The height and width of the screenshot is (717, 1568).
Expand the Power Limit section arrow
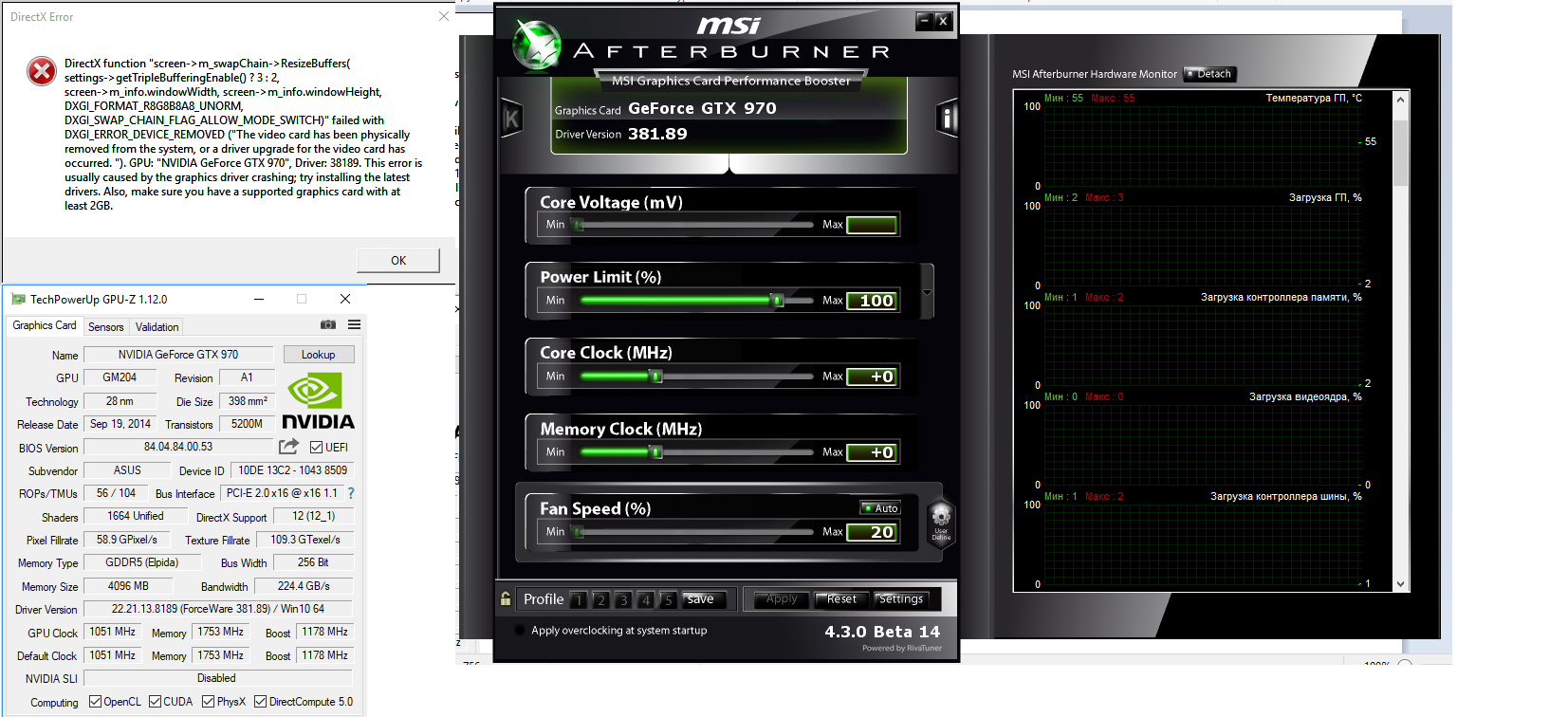point(927,292)
